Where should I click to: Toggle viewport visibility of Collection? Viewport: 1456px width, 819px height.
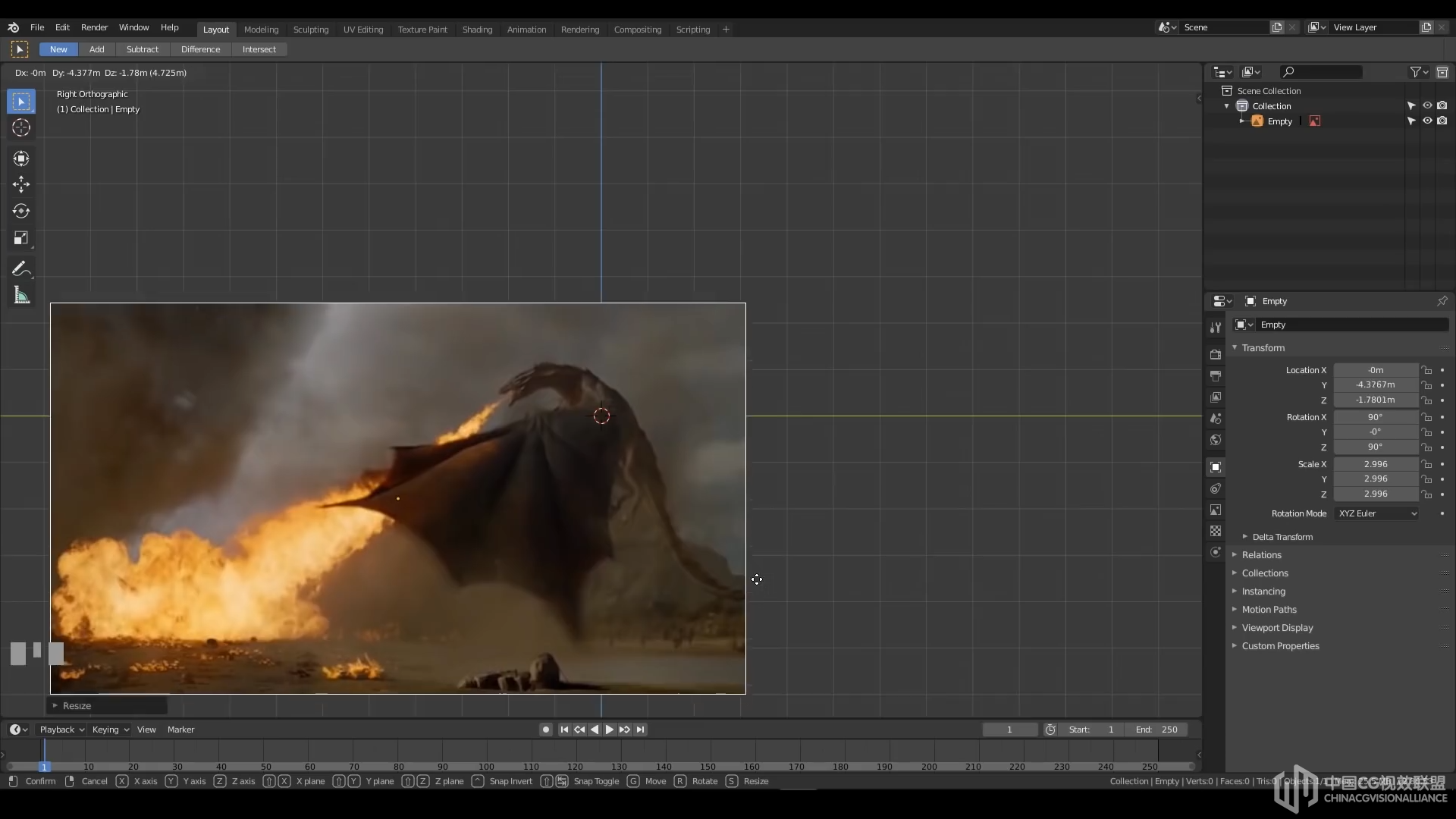[x=1426, y=106]
